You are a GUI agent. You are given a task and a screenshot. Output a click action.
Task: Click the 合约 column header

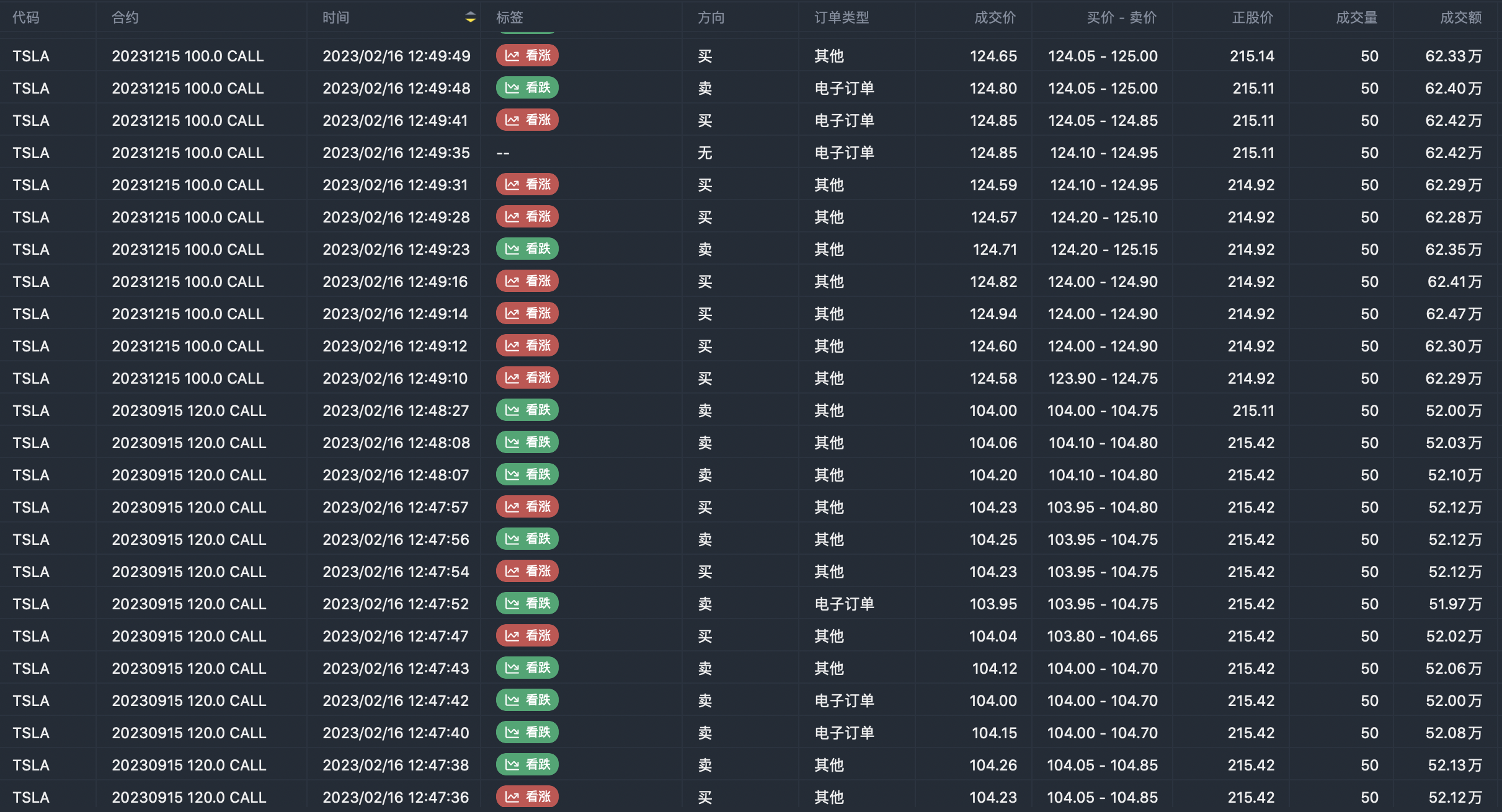pos(125,17)
